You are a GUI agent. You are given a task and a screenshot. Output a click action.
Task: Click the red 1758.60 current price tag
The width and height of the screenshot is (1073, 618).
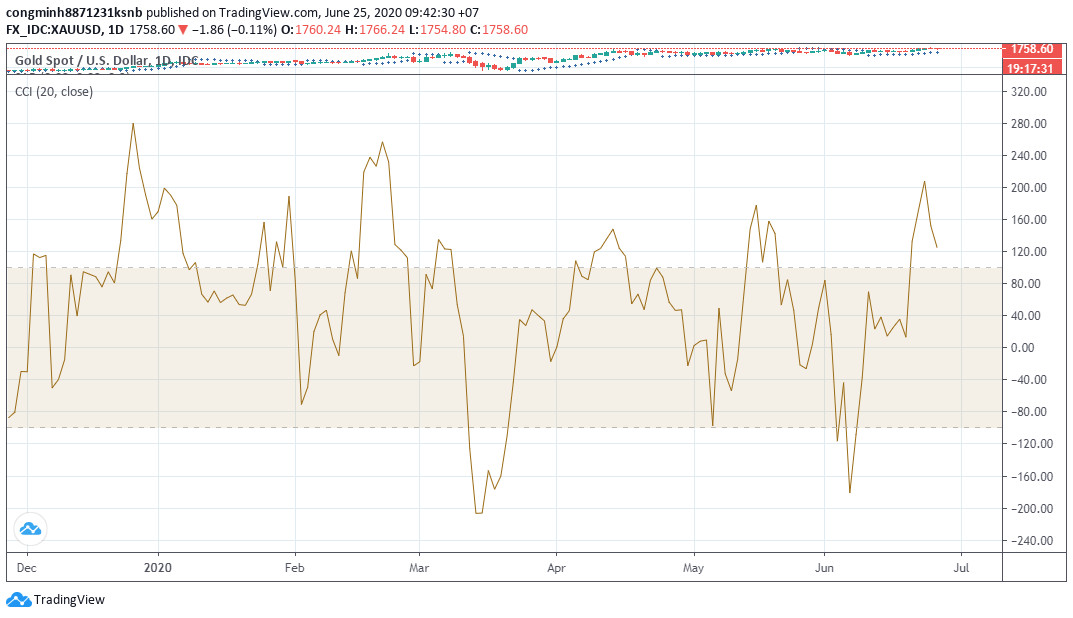click(1032, 49)
